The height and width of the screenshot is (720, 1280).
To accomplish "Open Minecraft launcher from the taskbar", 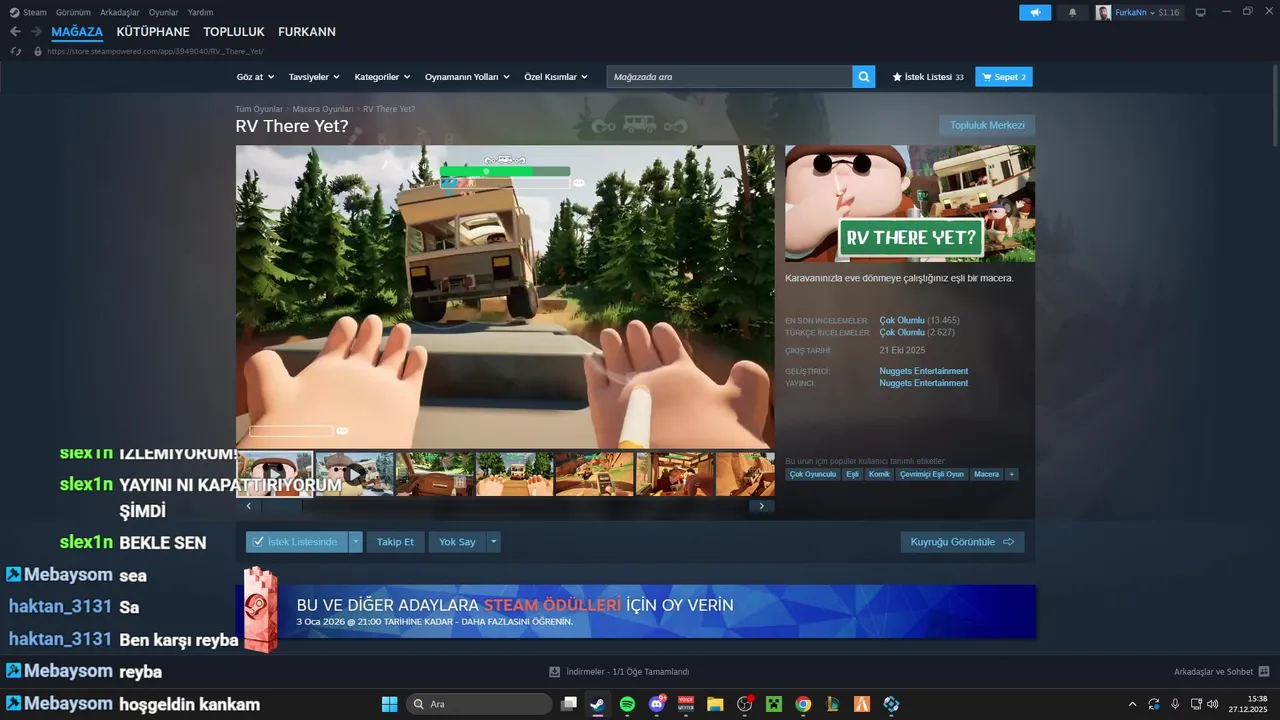I will pos(773,704).
